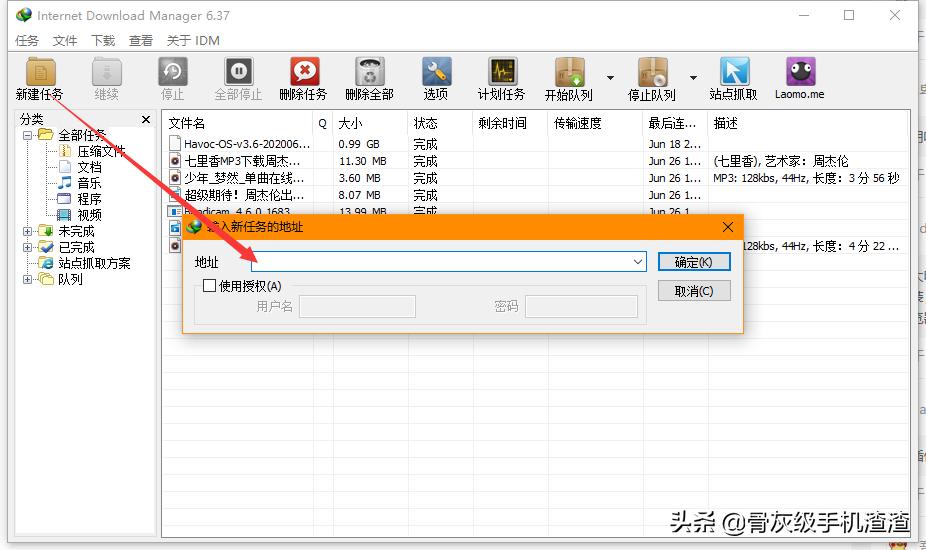The height and width of the screenshot is (550, 926).
Task: Open the Site Grabber (站点抓取) icon
Action: 734,72
